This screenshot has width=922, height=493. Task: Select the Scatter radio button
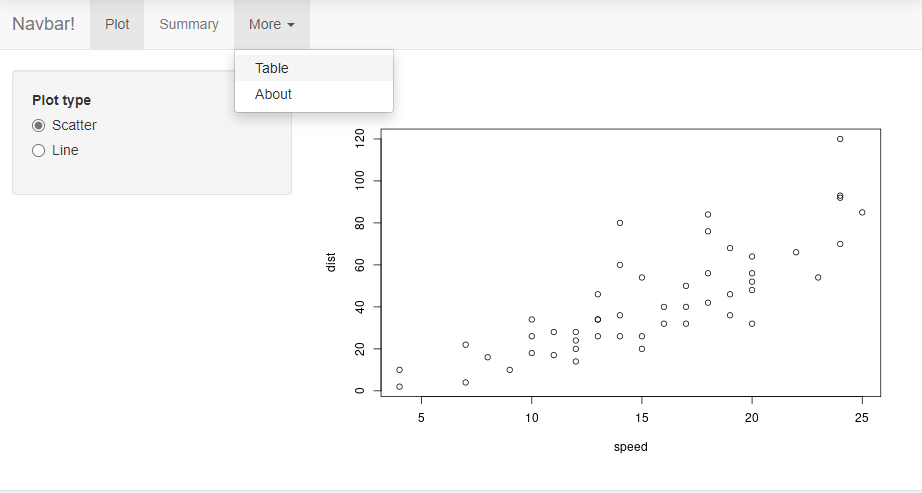pos(39,125)
